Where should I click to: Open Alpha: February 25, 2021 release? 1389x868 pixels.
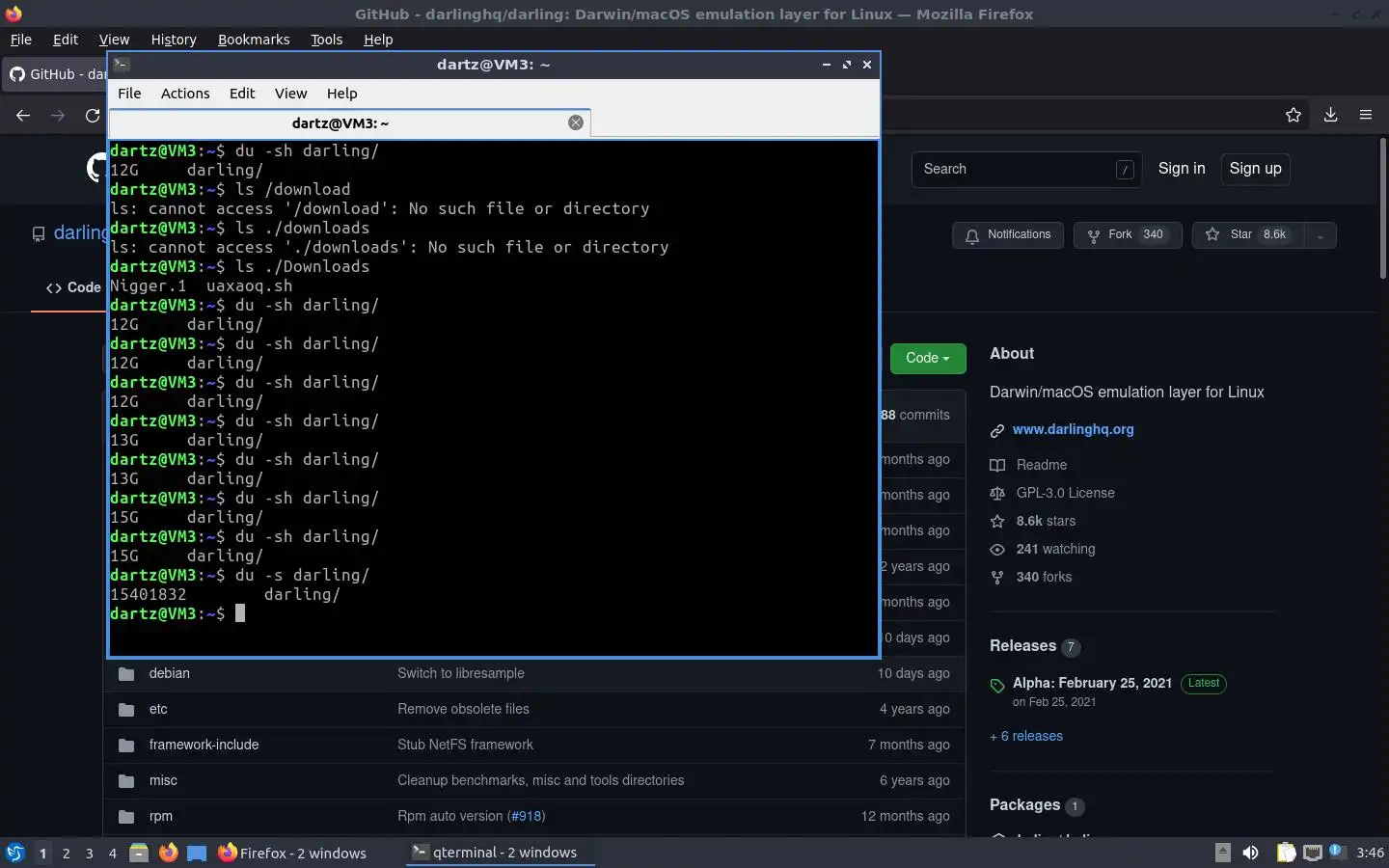pos(1092,683)
